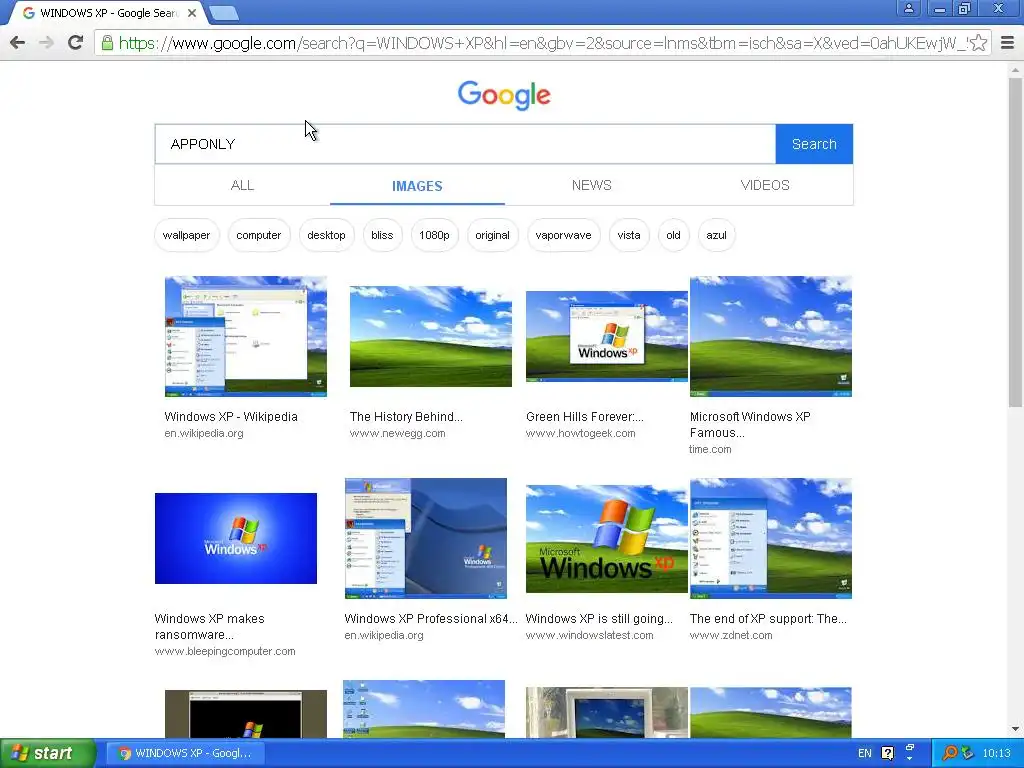Click the Windows XP makes ransomware... link
1024x768 pixels.
tap(210, 626)
